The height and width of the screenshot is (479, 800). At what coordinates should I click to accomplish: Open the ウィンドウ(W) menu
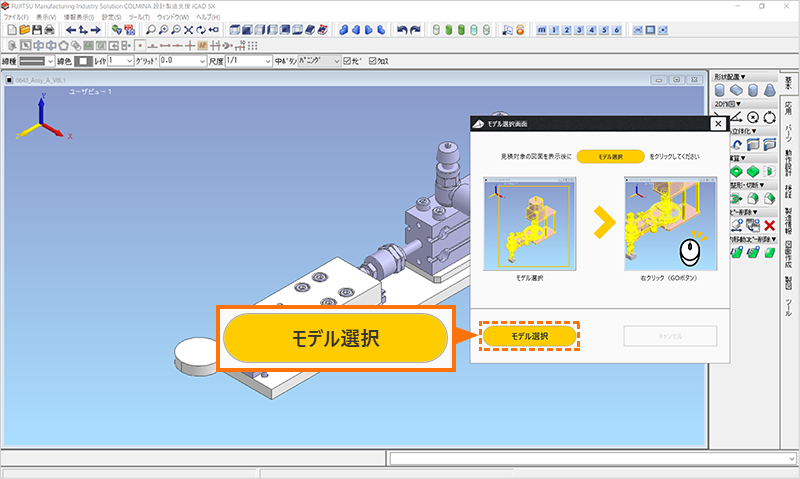(x=173, y=17)
